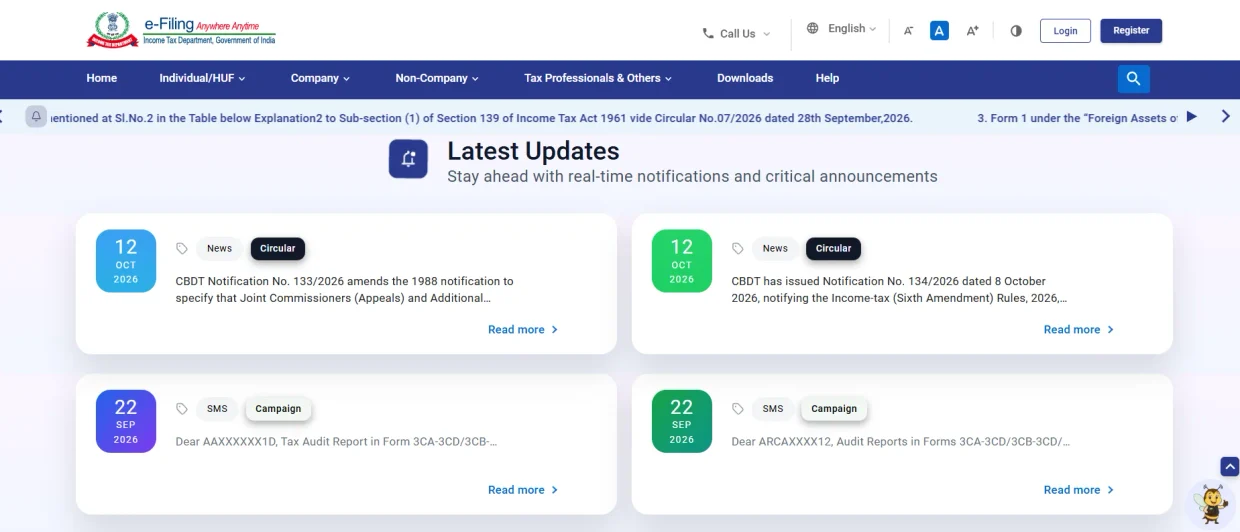
Task: Click tag icon on AAXXXXXX1D SMS card
Action: pyautogui.click(x=182, y=409)
